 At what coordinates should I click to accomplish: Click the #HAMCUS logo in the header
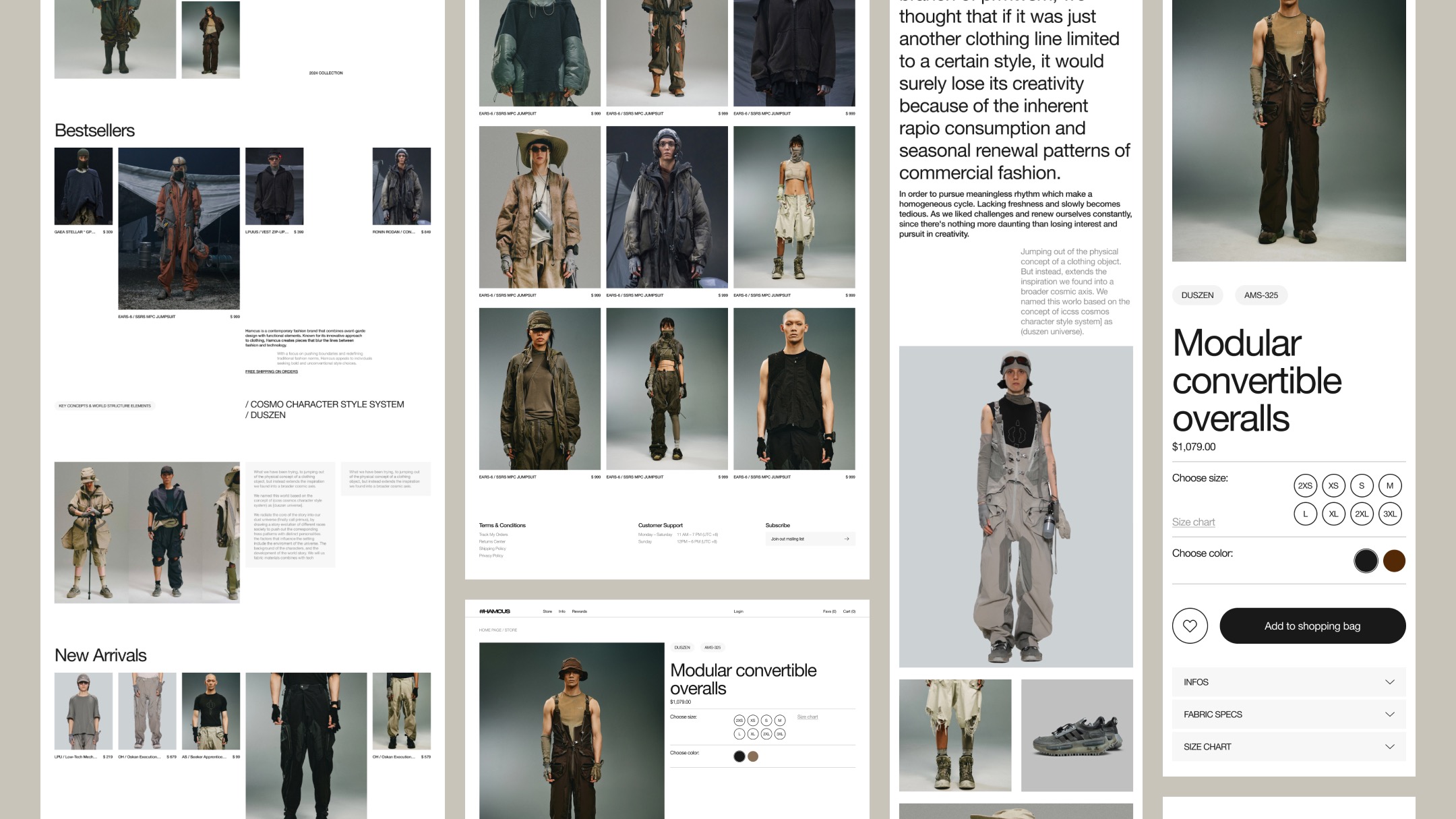[x=494, y=611]
